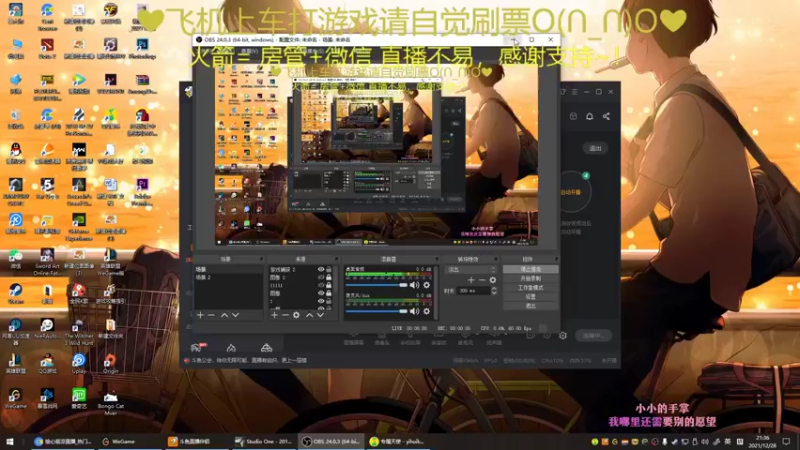This screenshot has width=800, height=450.
Task: Select the 场景 2 scene row
Action: point(228,277)
